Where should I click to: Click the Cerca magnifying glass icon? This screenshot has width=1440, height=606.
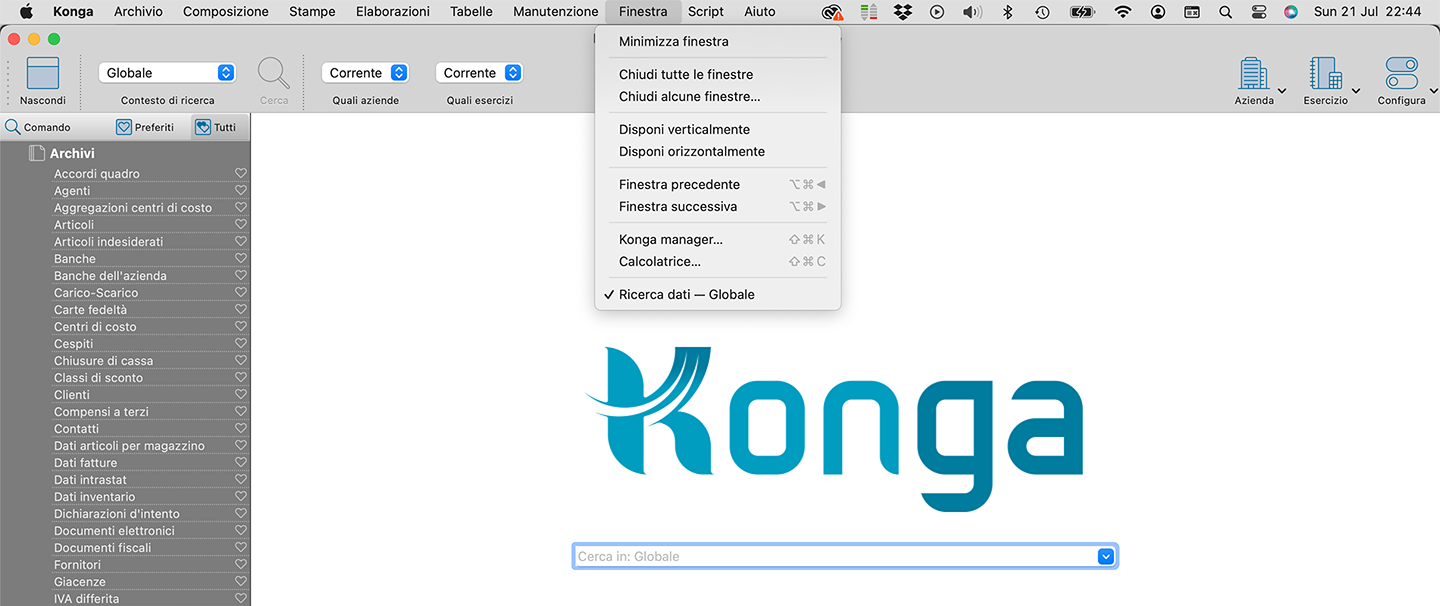click(x=273, y=74)
